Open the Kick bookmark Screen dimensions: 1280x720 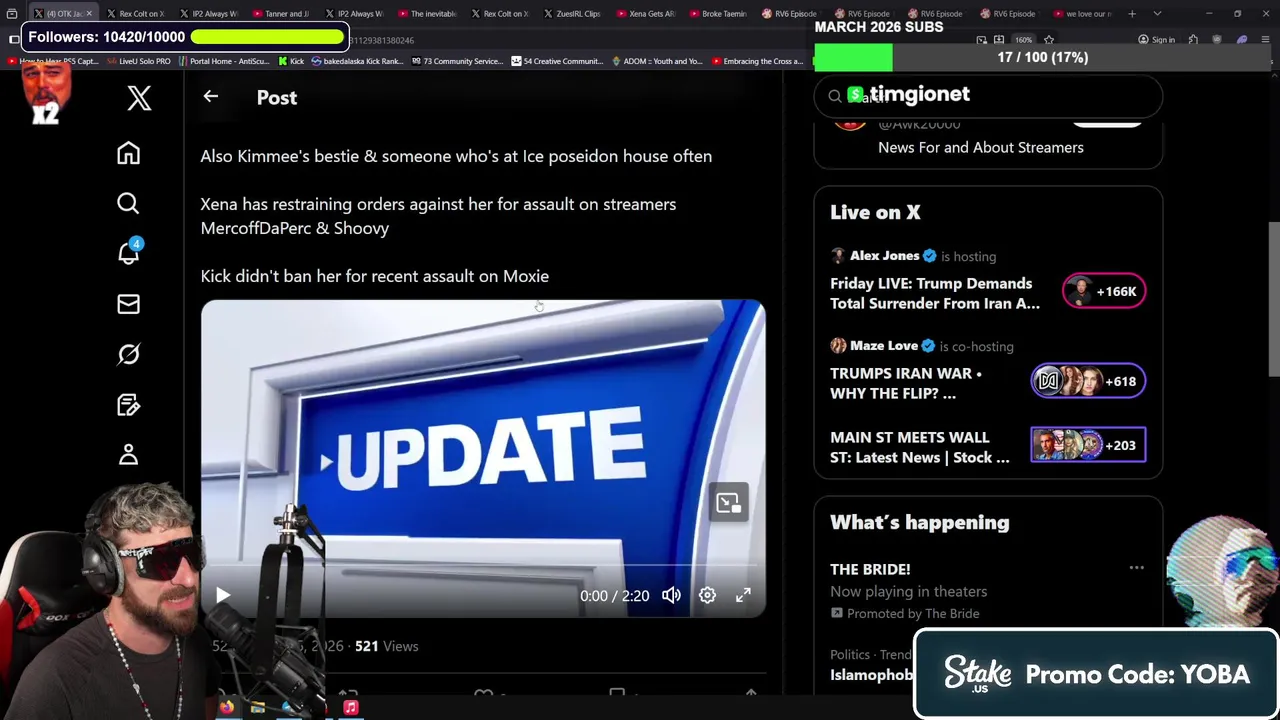(x=290, y=61)
